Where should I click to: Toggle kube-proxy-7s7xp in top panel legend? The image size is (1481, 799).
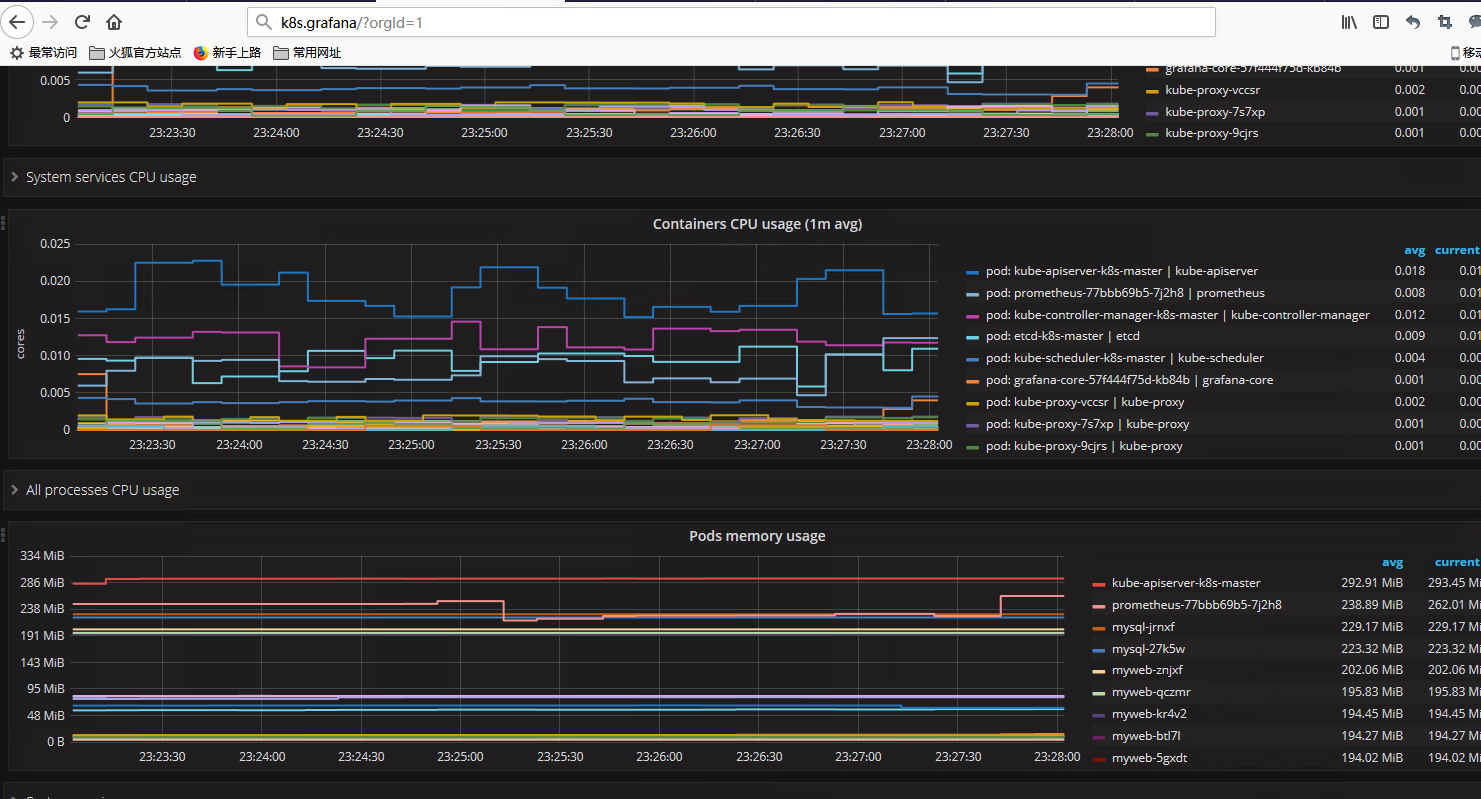click(1215, 112)
